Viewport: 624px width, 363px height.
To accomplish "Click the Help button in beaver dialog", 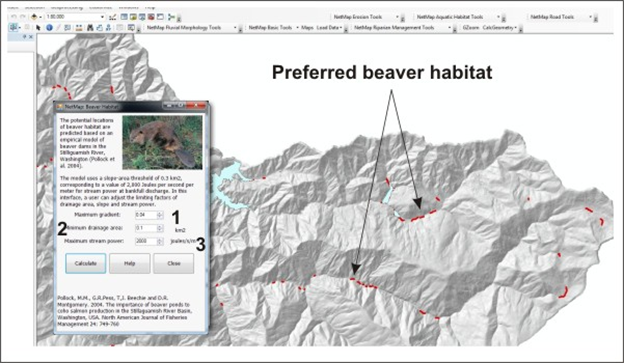I will (x=130, y=263).
